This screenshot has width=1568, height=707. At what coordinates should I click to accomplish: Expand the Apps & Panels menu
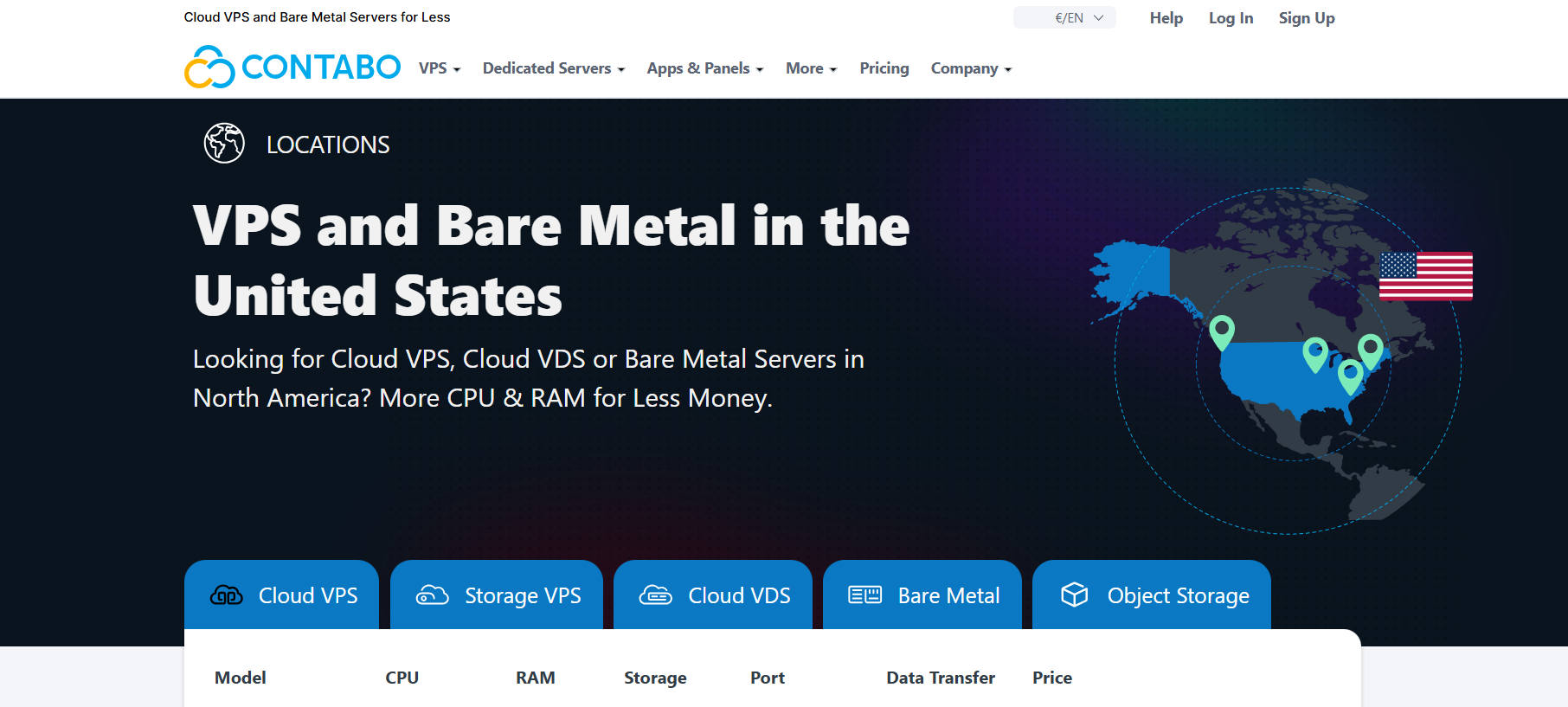click(x=705, y=68)
